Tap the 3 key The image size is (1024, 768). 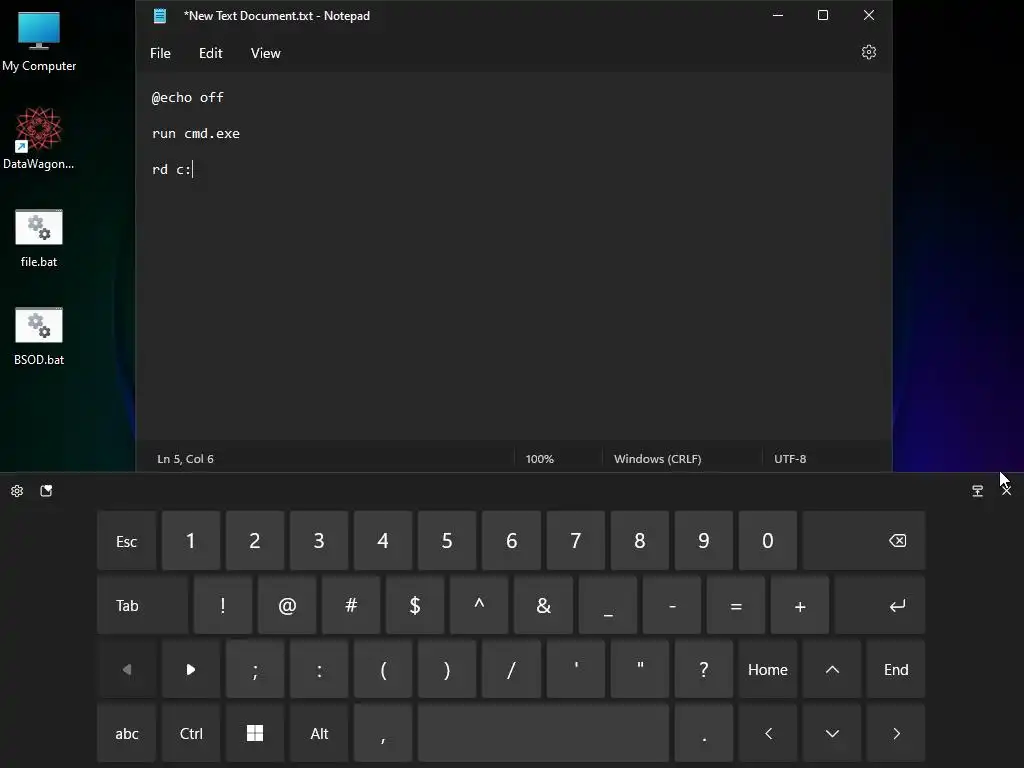pos(319,541)
